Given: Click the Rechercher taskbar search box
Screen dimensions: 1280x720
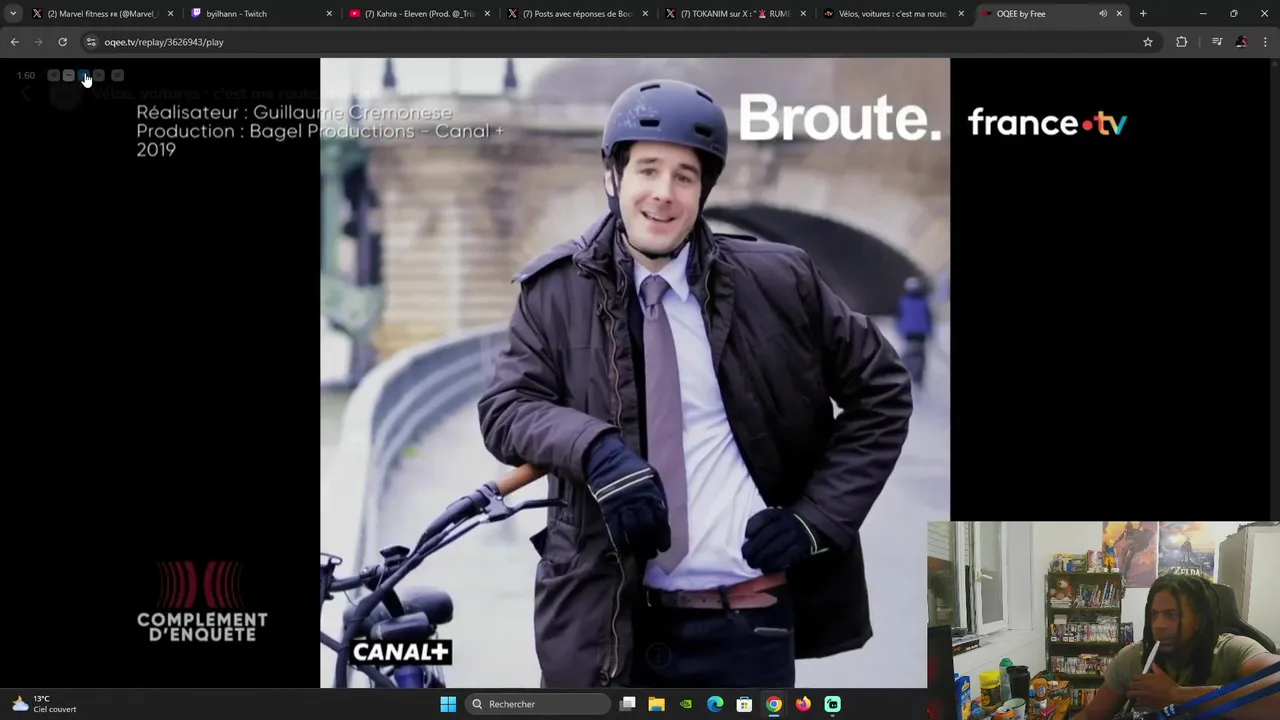Looking at the screenshot, I should coord(538,704).
